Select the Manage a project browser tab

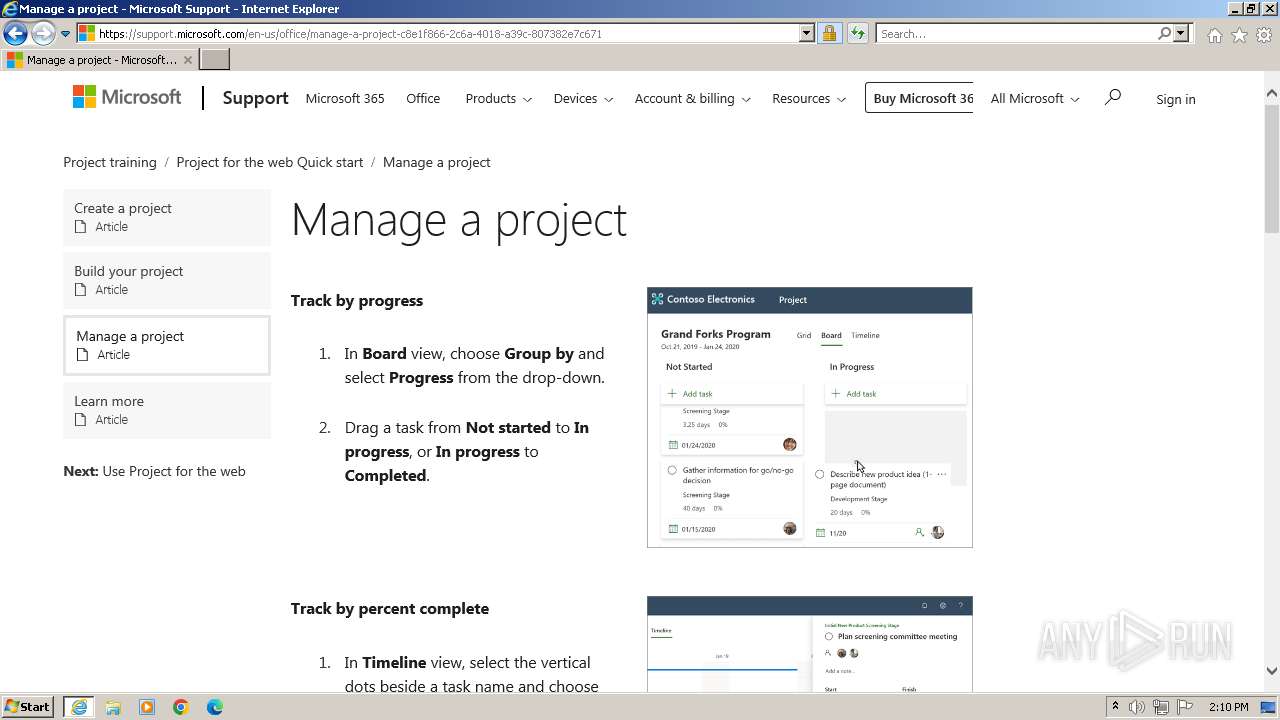(x=100, y=59)
